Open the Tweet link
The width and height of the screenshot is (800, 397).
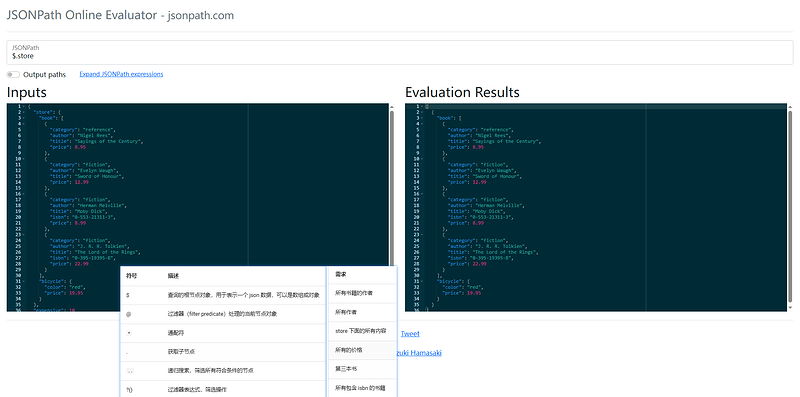[x=410, y=334]
